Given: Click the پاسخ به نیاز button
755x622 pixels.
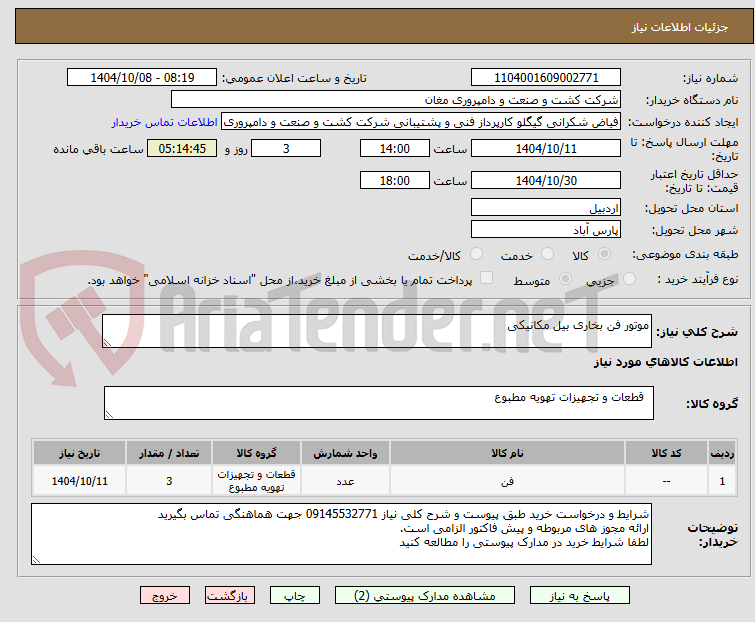Looking at the screenshot, I should [x=580, y=596].
